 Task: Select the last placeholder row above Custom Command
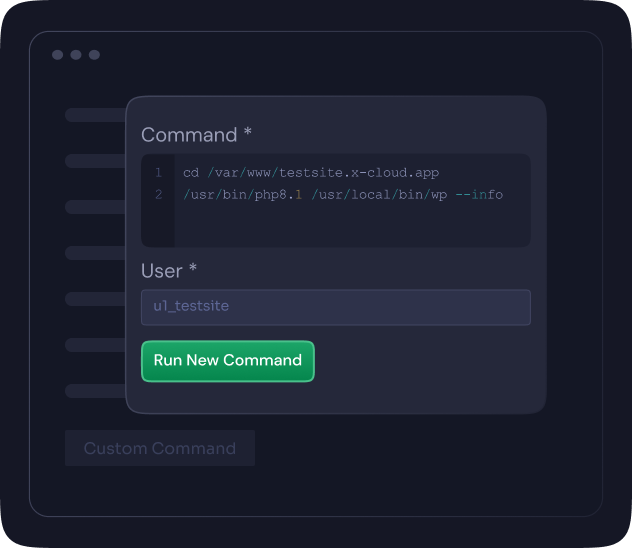click(96, 390)
